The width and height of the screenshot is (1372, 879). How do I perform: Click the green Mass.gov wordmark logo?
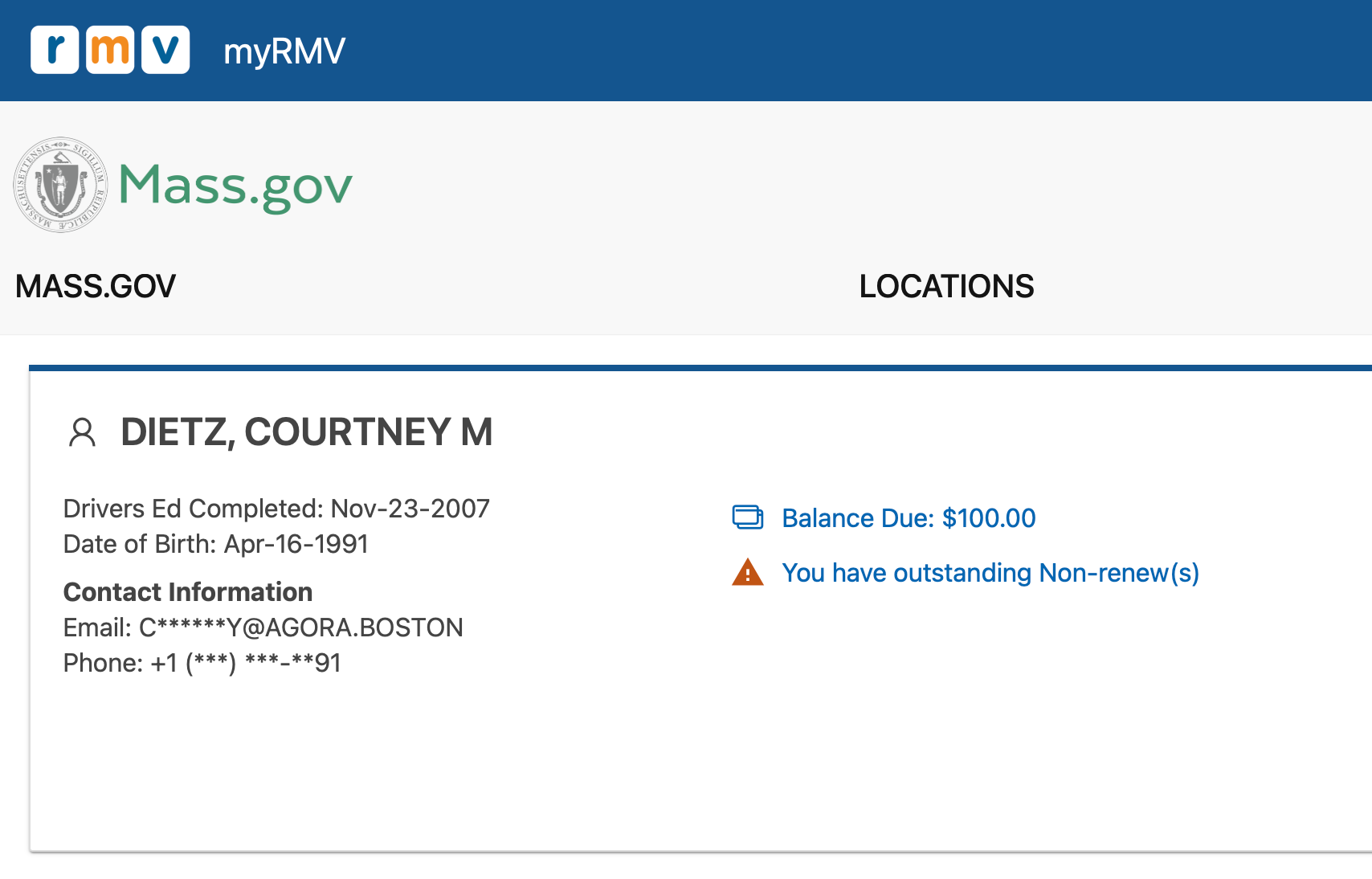coord(235,186)
